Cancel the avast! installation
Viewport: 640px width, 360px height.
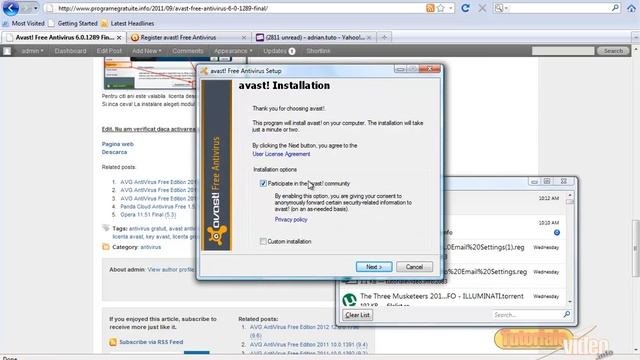[414, 267]
